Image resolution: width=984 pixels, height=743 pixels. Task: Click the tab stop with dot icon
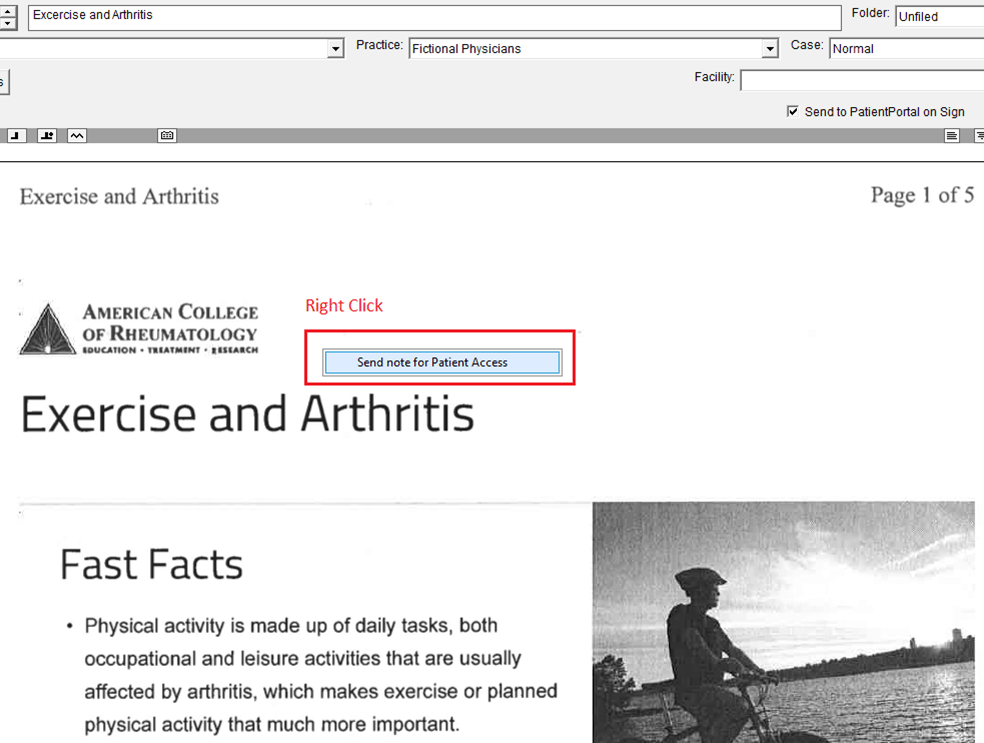[47, 136]
